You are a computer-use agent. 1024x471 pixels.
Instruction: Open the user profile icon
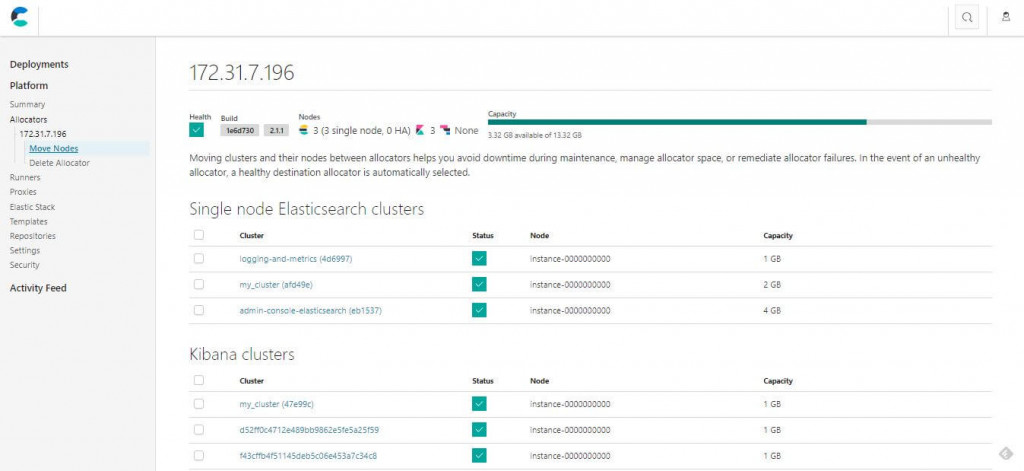tap(1006, 18)
